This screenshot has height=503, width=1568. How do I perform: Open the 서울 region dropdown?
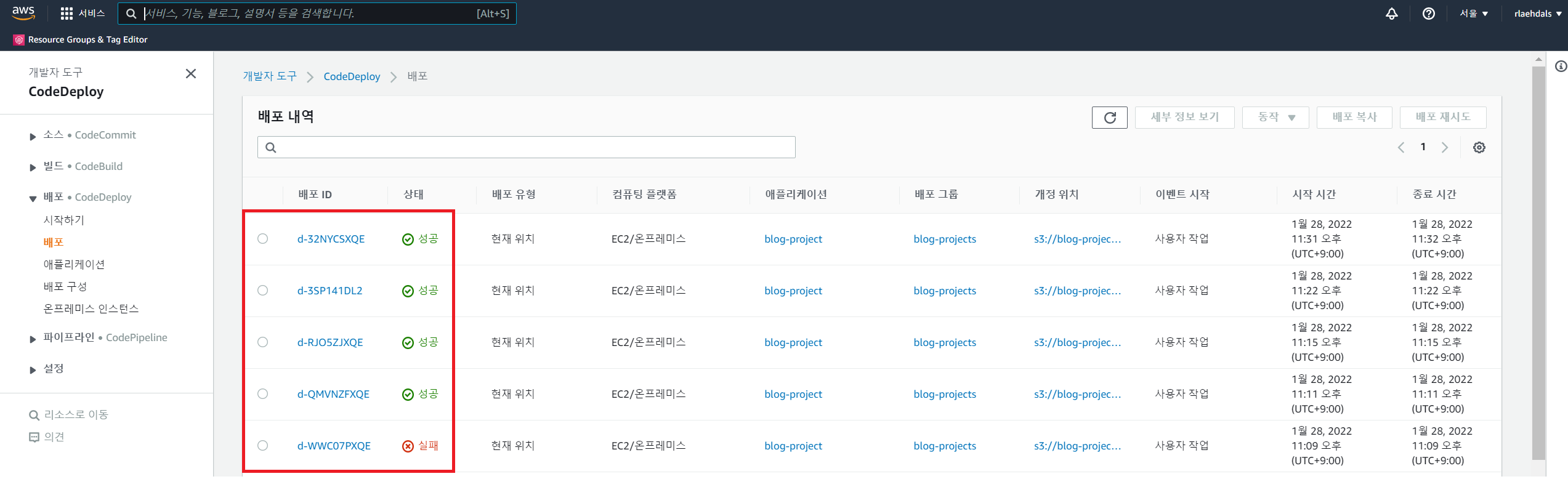coord(1474,14)
